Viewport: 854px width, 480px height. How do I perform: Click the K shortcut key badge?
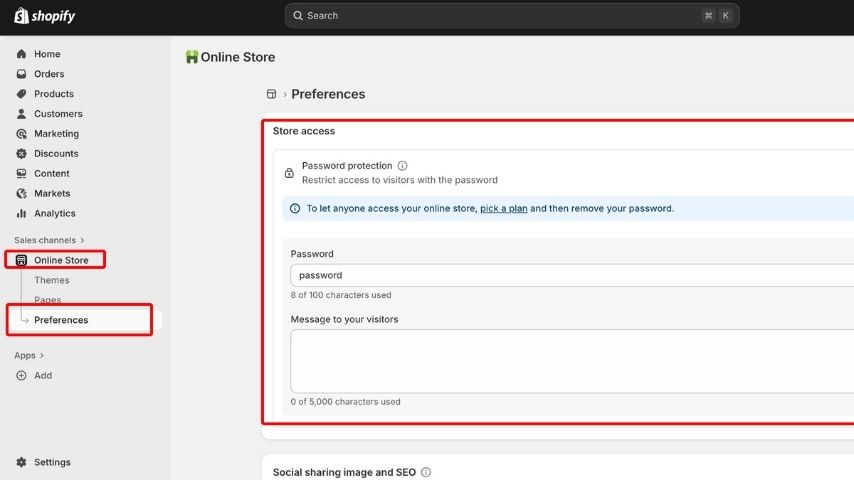tap(725, 16)
